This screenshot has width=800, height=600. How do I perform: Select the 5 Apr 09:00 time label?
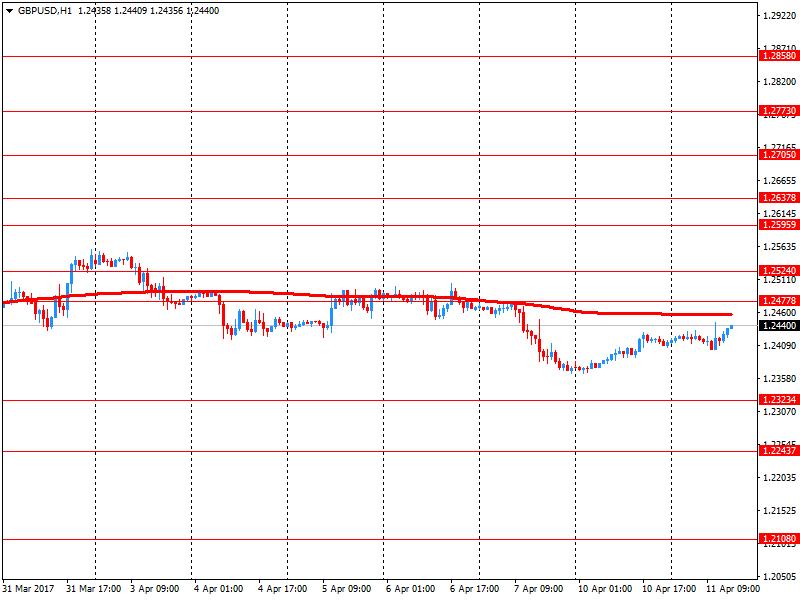click(346, 589)
